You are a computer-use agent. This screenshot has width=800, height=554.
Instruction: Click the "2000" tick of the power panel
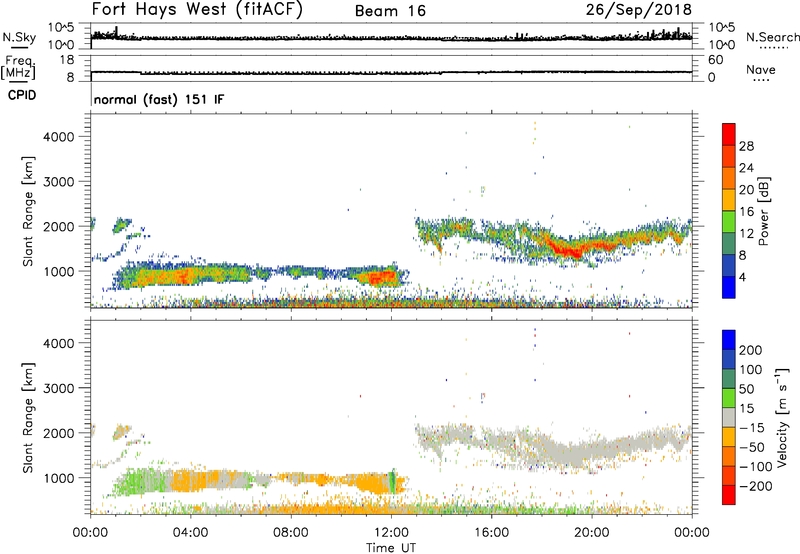pyautogui.click(x=59, y=226)
